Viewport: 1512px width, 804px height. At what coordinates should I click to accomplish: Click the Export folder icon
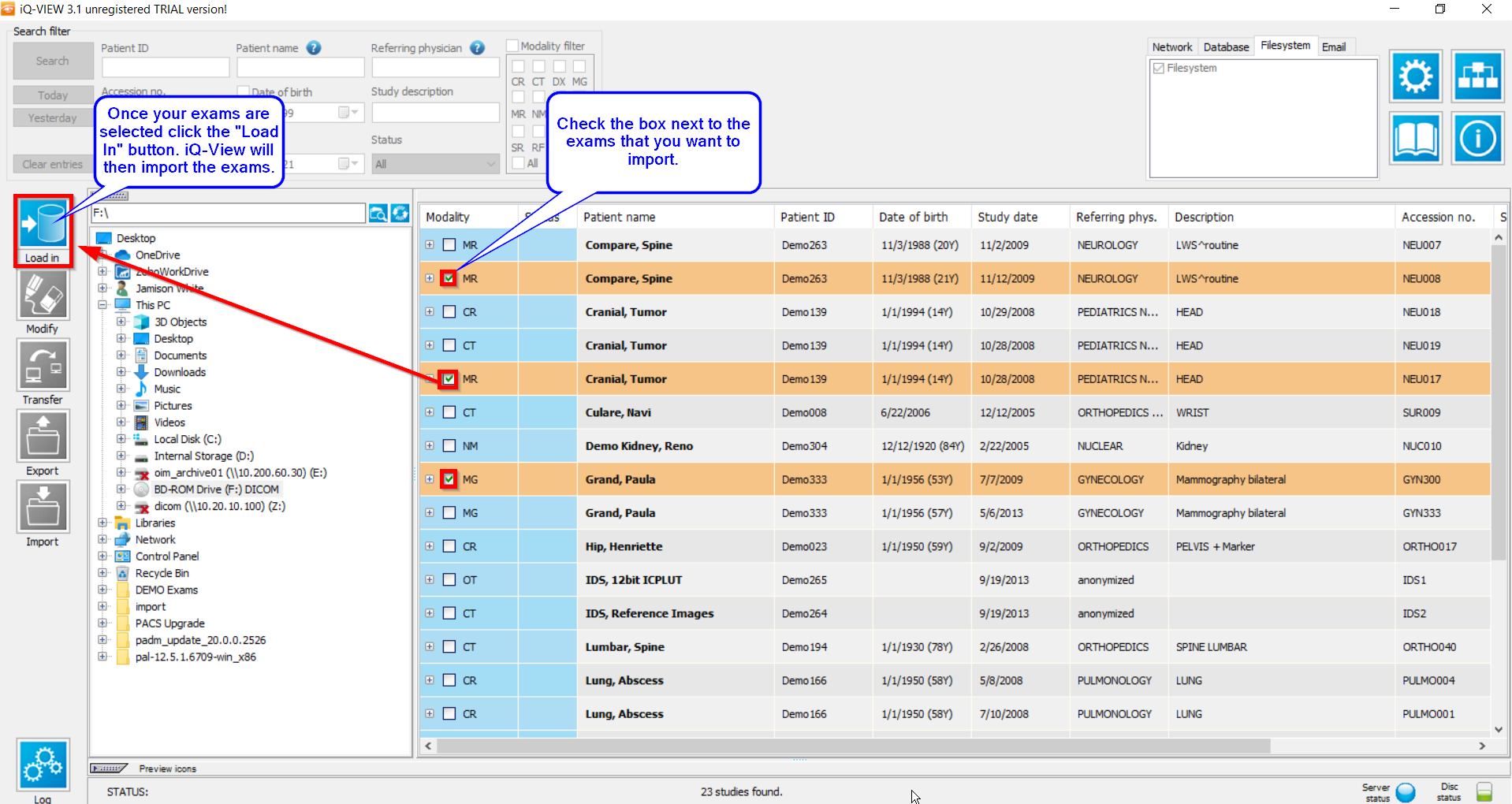[43, 436]
